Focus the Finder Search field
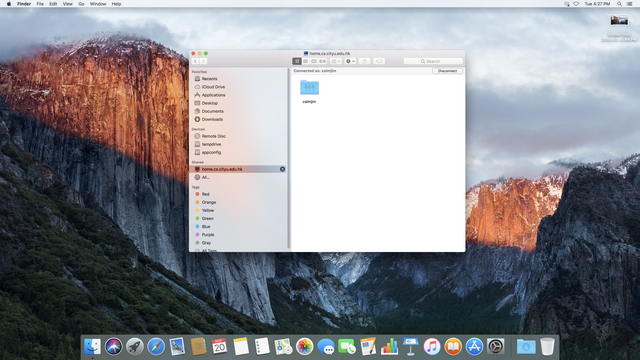The width and height of the screenshot is (640, 360). point(433,61)
